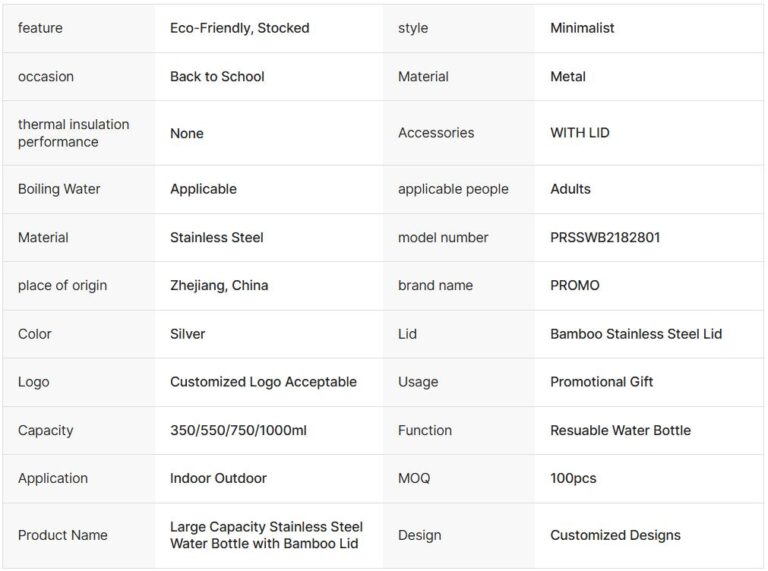Click the 'Indoor Outdoor' application value
The image size is (768, 571).
(x=218, y=478)
